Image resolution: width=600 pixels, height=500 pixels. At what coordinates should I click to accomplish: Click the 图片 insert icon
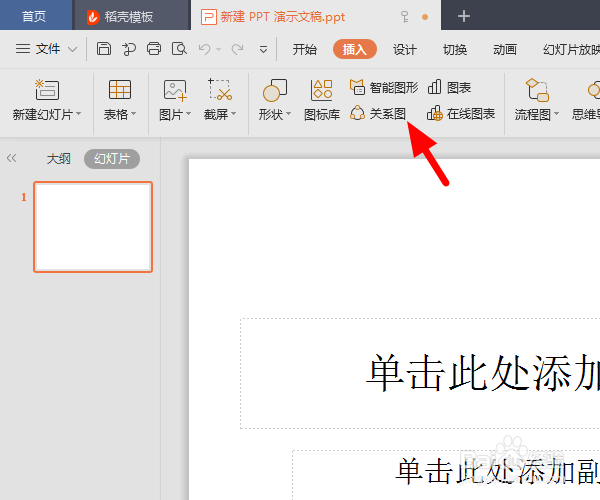point(175,90)
